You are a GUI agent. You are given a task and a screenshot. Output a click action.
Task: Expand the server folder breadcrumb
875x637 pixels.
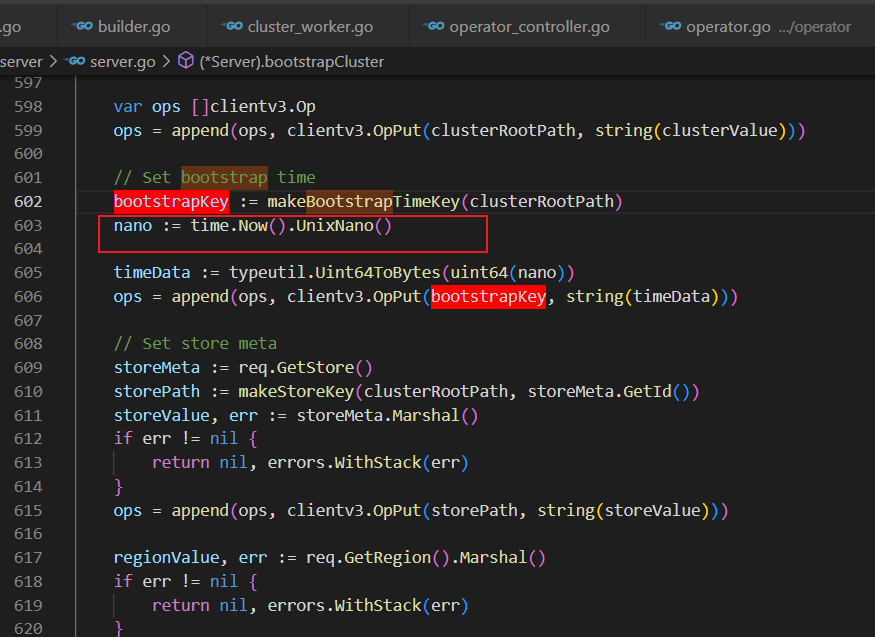pyautogui.click(x=22, y=62)
